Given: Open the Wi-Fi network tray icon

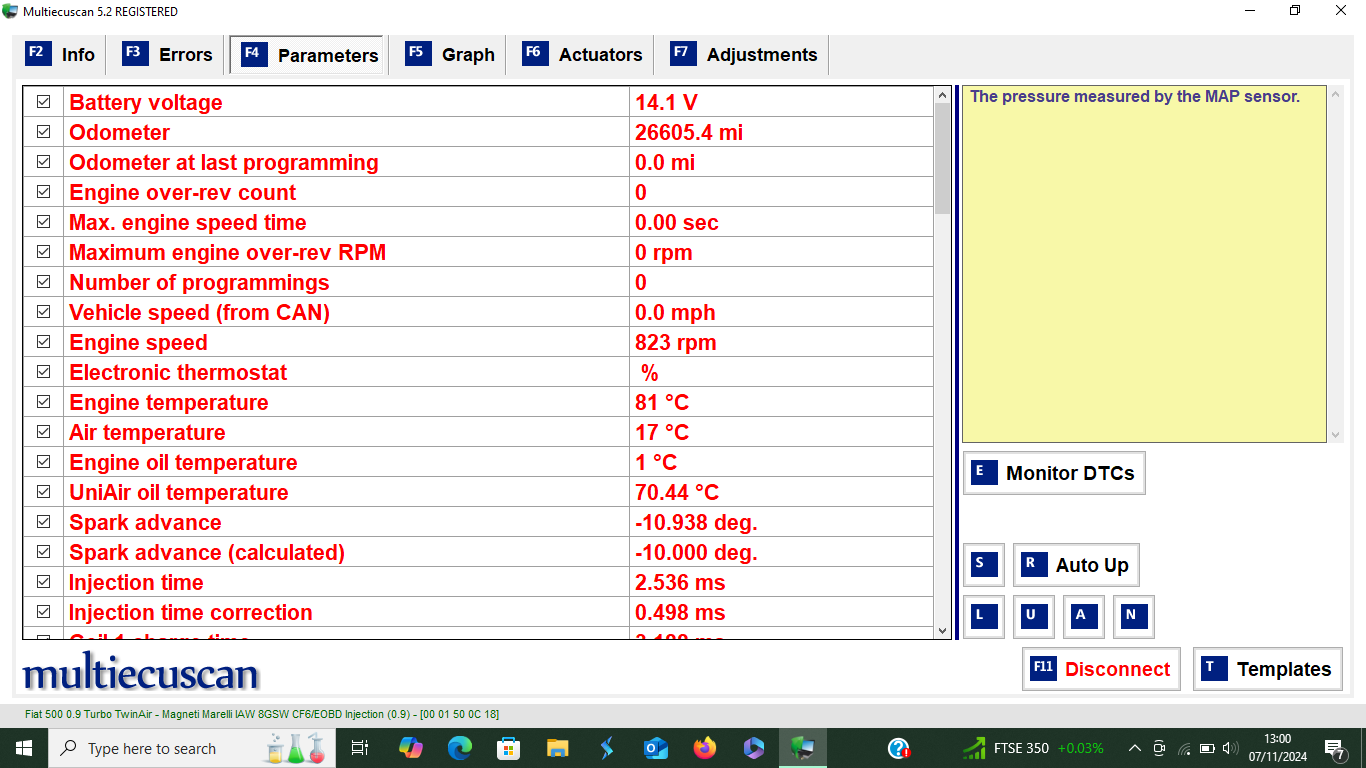Looking at the screenshot, I should (1184, 748).
